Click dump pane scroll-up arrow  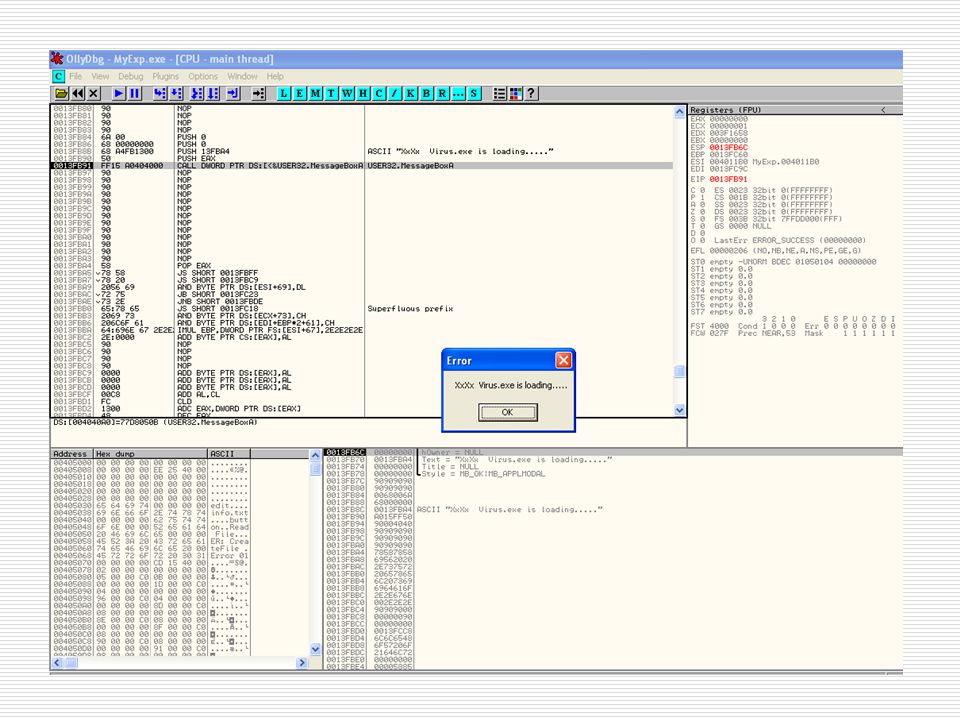click(x=315, y=455)
